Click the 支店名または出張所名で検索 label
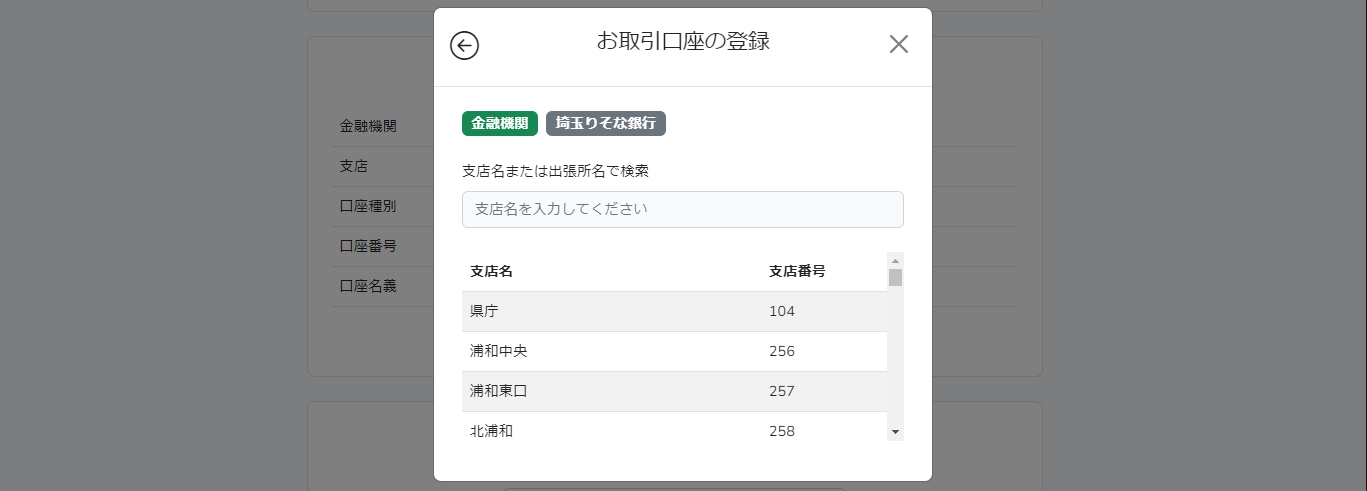Image resolution: width=1367 pixels, height=491 pixels. (x=555, y=171)
